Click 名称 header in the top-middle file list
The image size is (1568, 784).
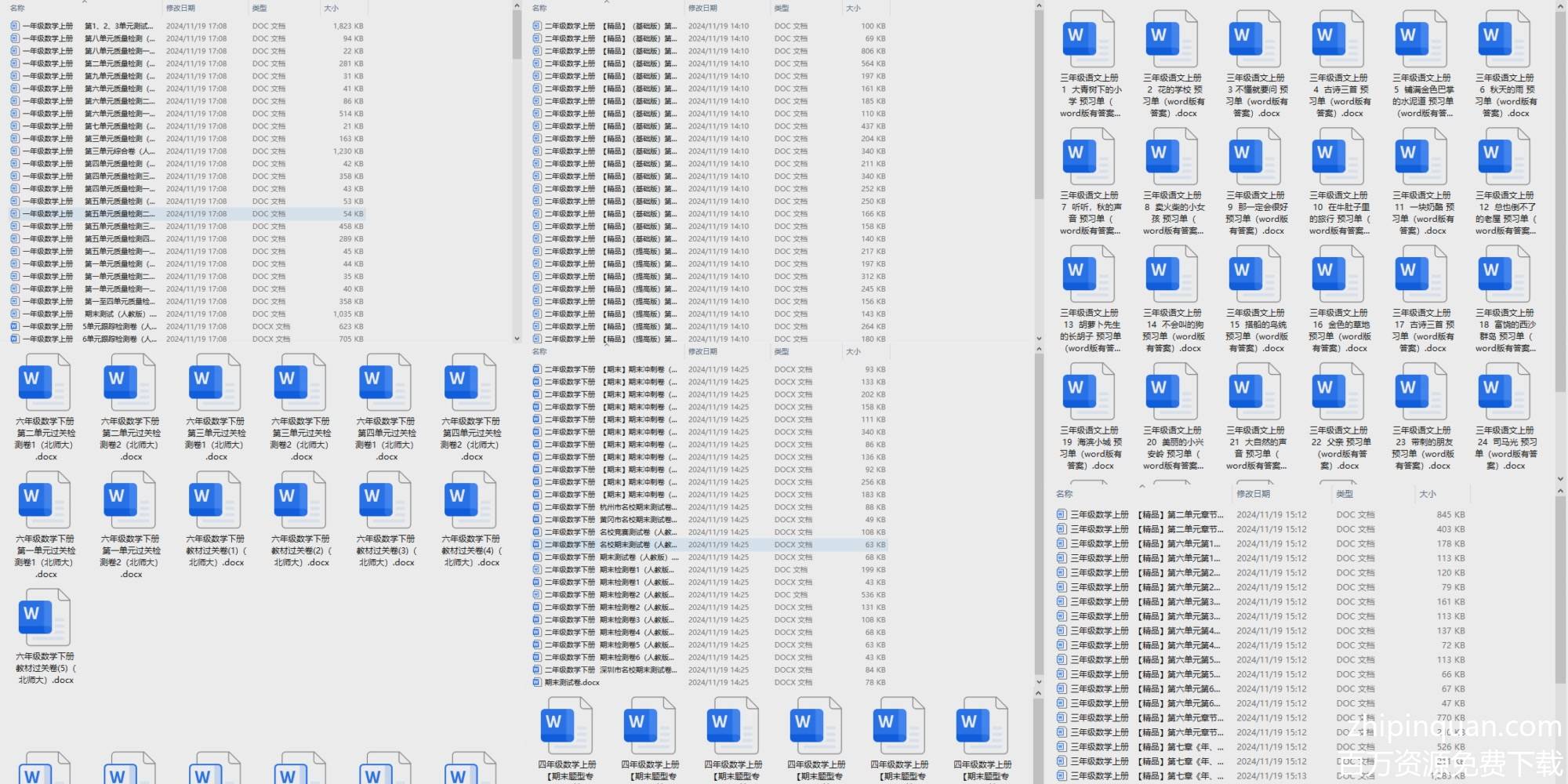pyautogui.click(x=539, y=8)
